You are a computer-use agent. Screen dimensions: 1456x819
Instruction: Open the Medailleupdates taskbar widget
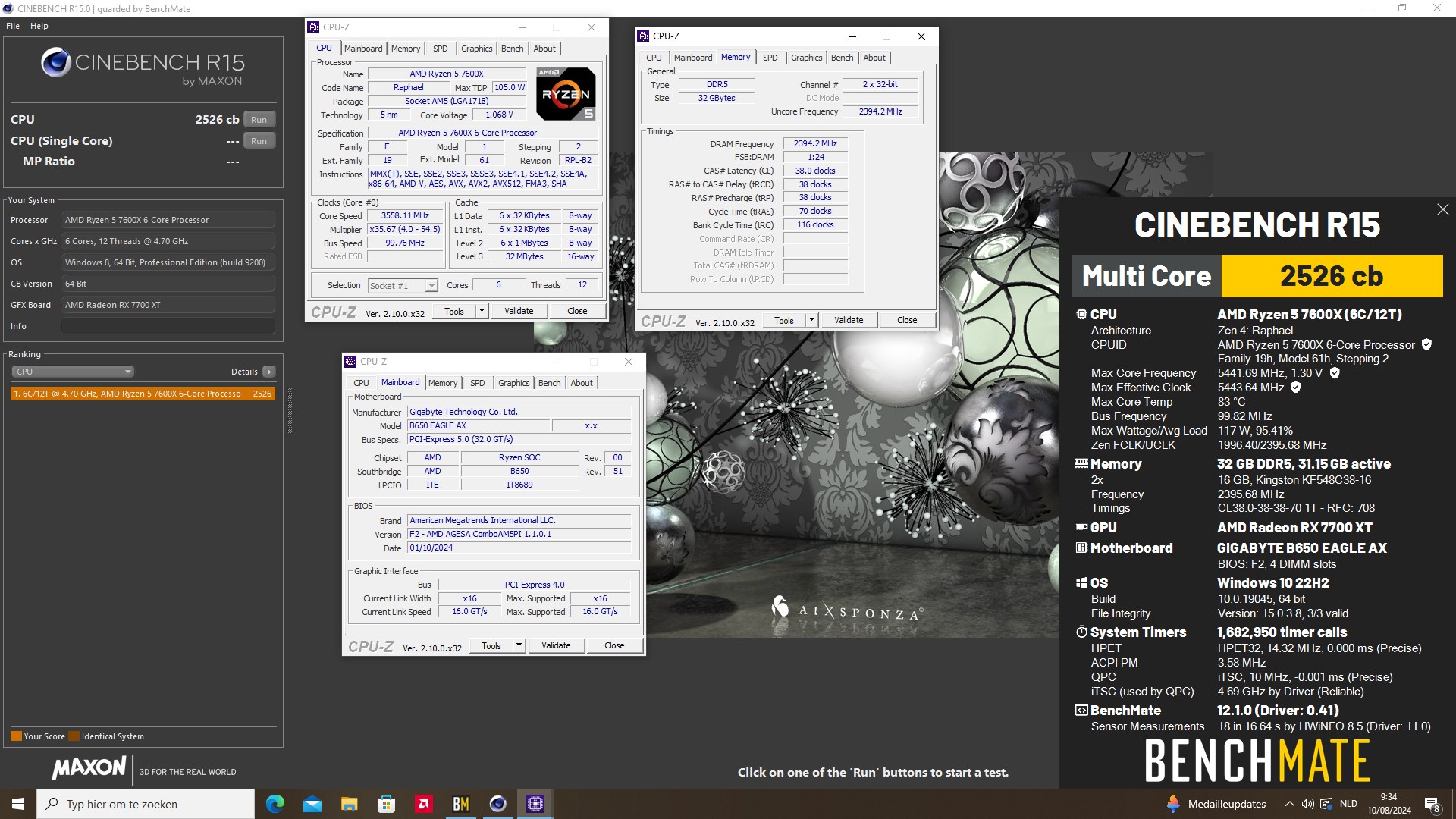tap(1216, 804)
